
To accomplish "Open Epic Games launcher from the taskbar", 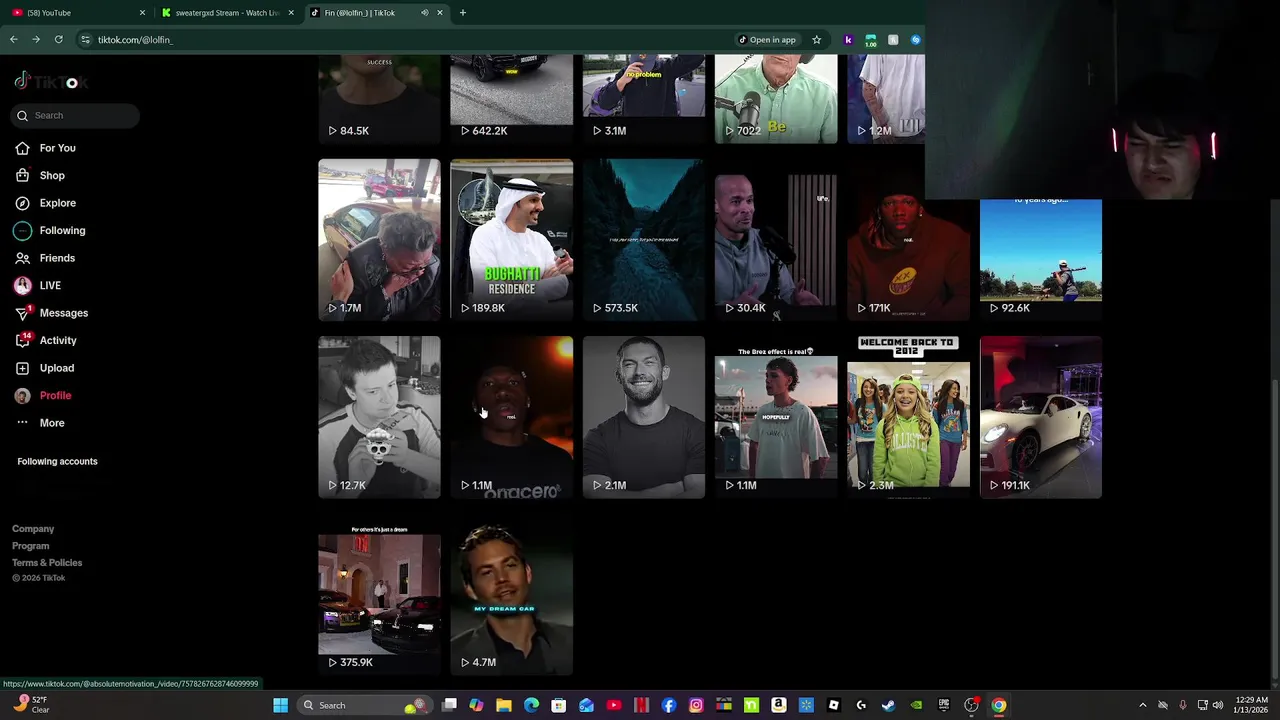I will 943,706.
